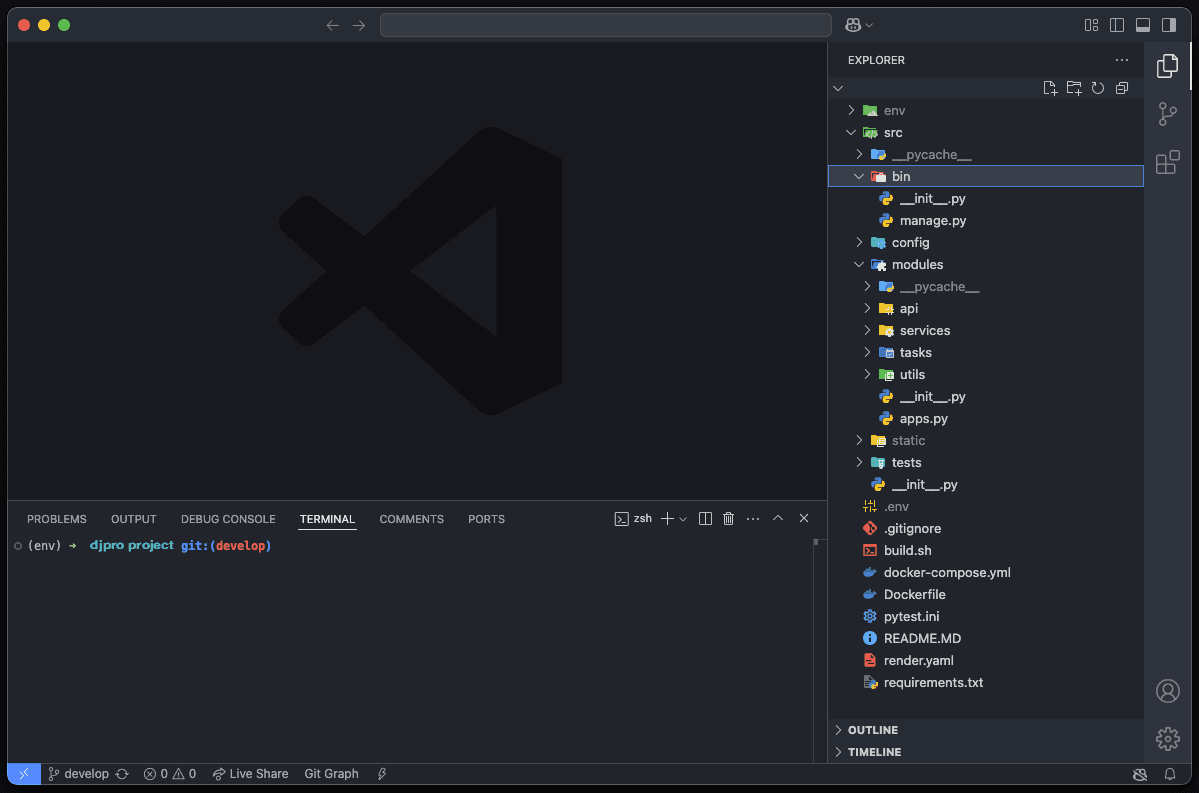Image resolution: width=1199 pixels, height=793 pixels.
Task: Open Git Graph from status bar
Action: (x=331, y=774)
